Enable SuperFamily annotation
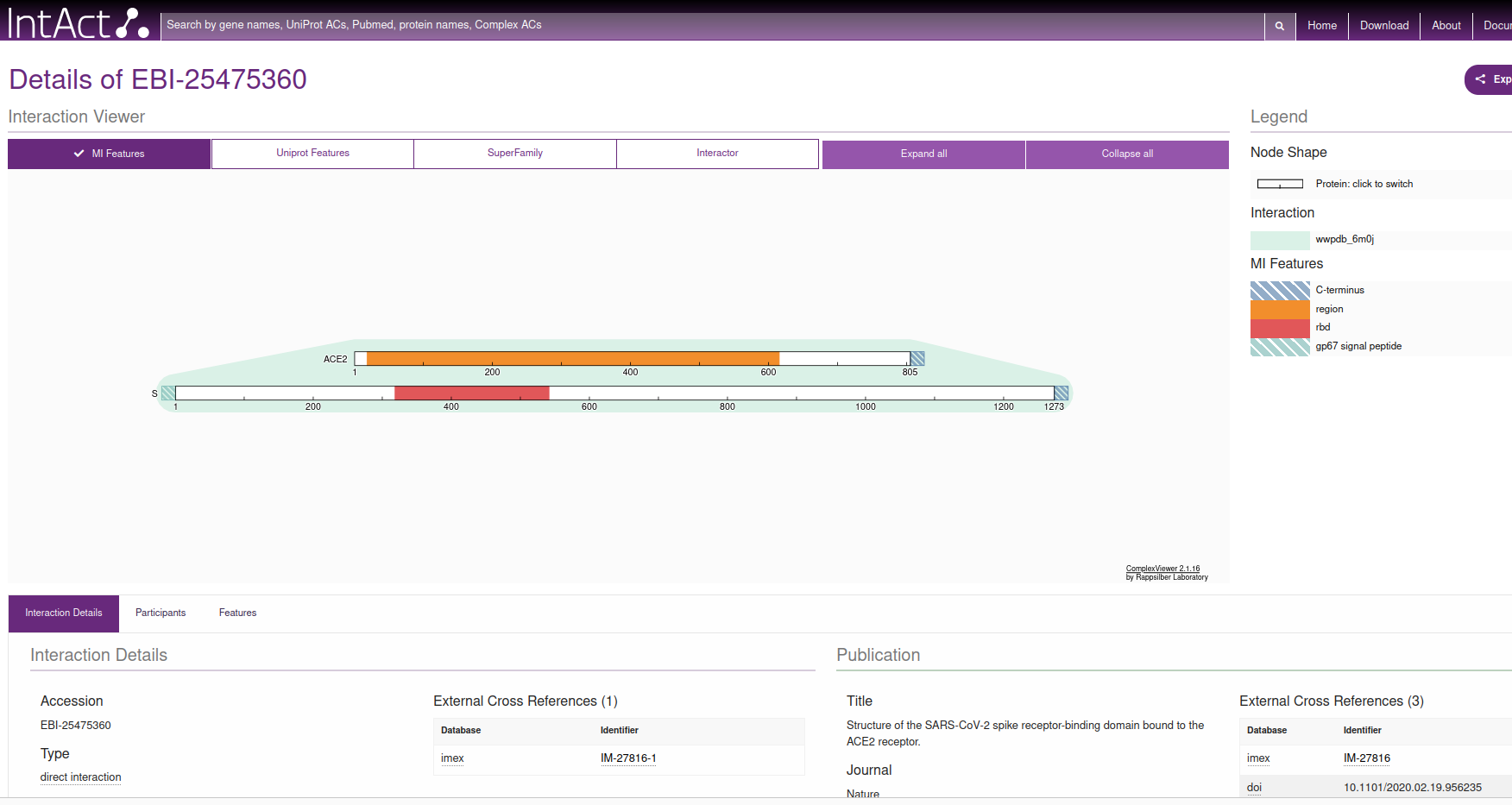1512x805 pixels. tap(515, 154)
